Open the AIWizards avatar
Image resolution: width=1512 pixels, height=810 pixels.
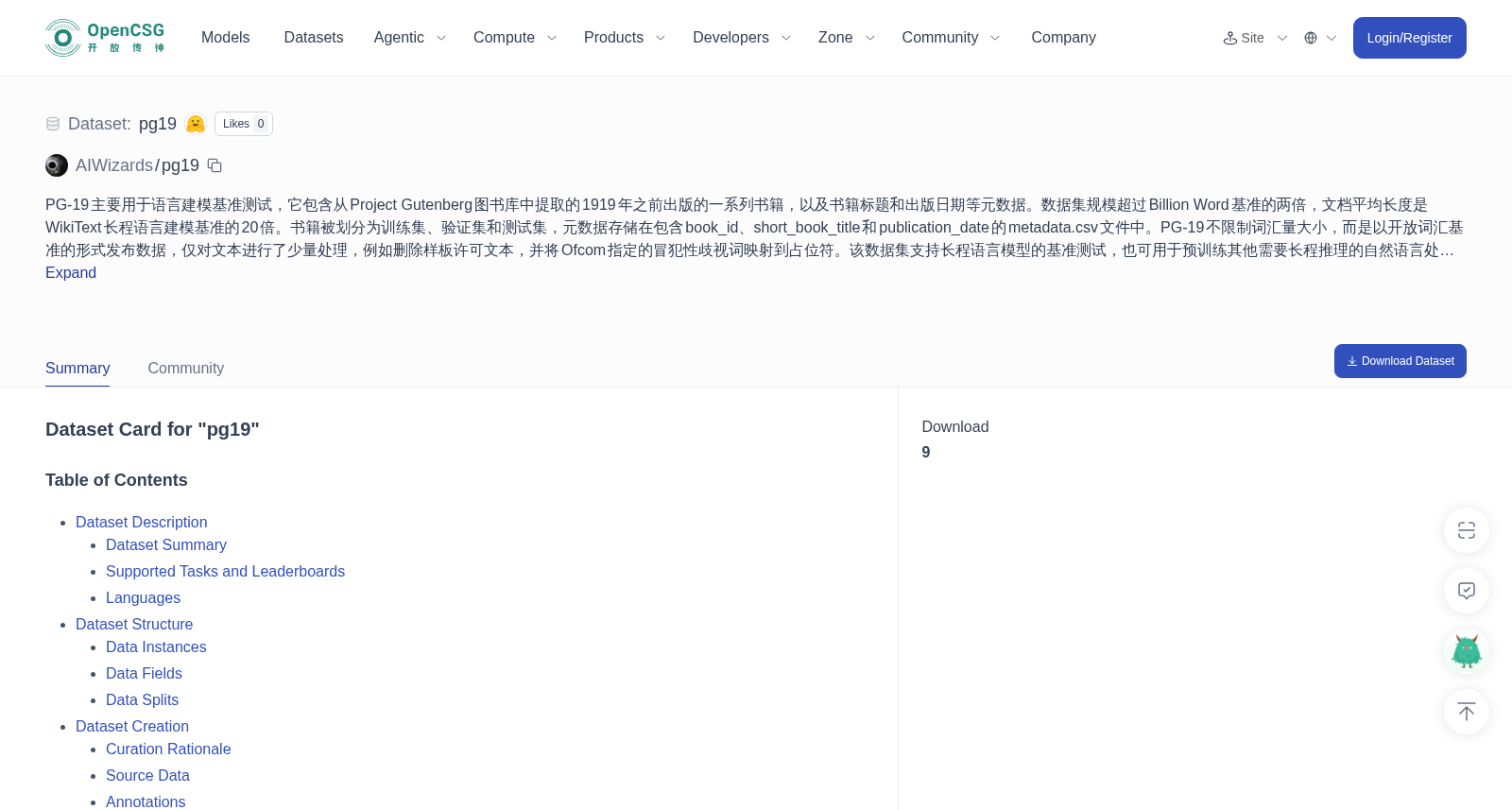[x=57, y=165]
